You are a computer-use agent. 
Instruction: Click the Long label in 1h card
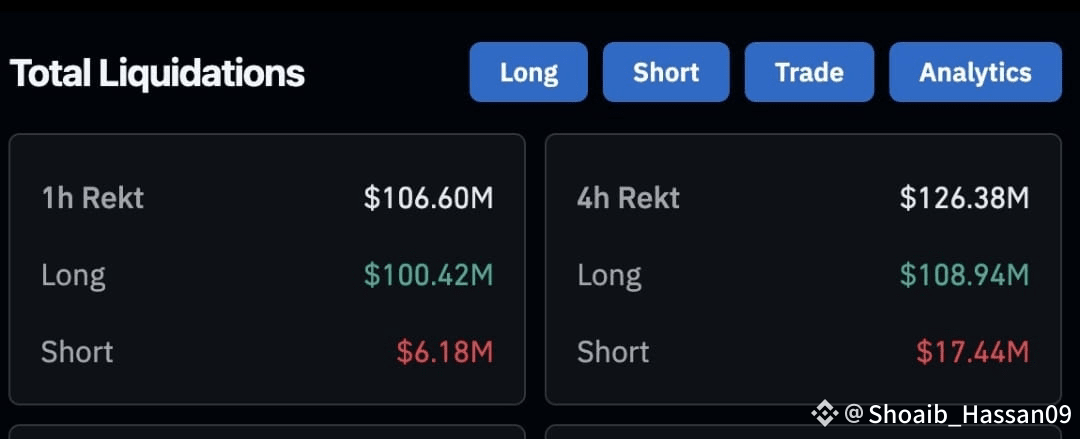tap(74, 276)
